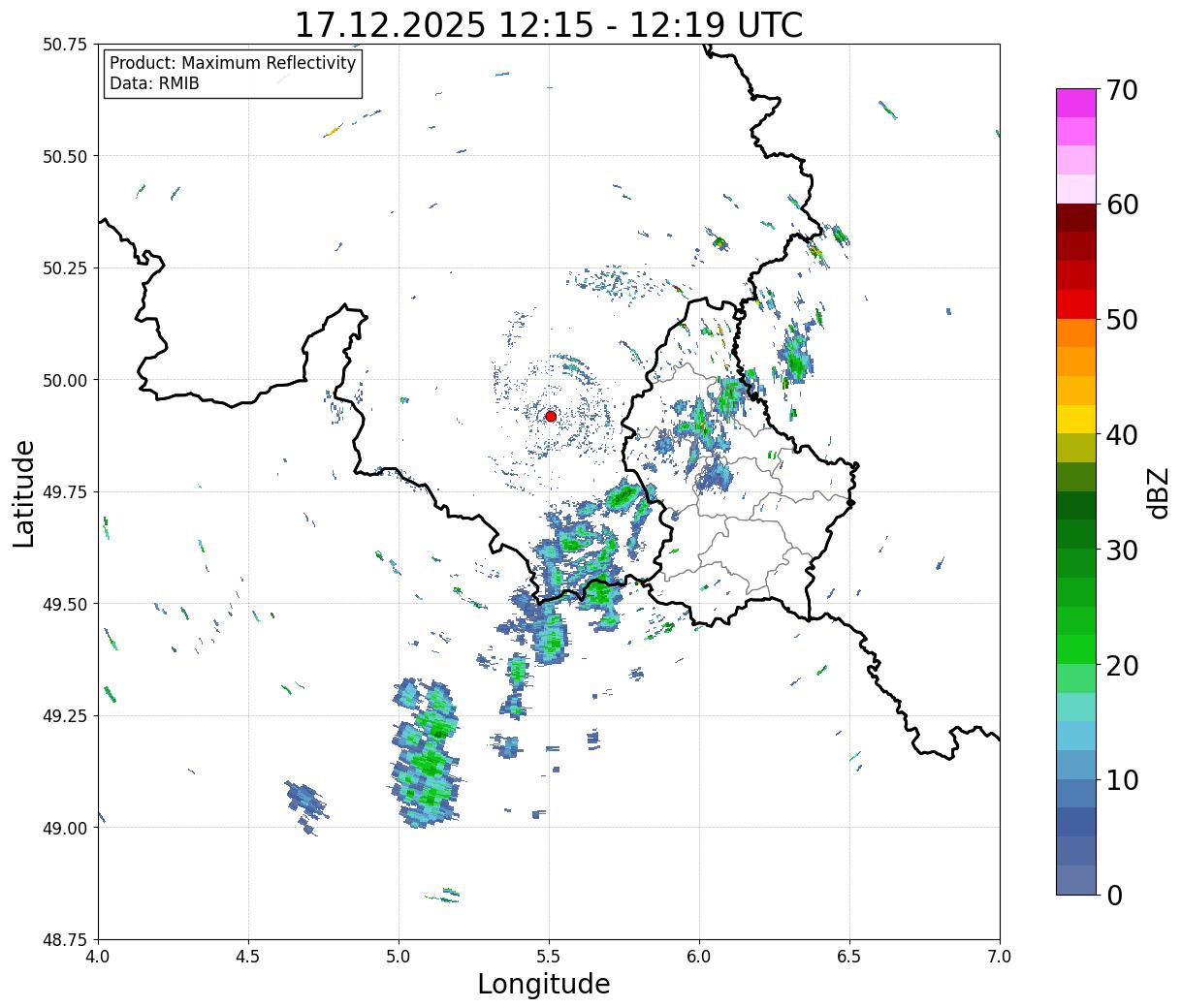Click the y-axis tick label 50.75
This screenshot has width=1182, height=1008.
pyautogui.click(x=65, y=45)
